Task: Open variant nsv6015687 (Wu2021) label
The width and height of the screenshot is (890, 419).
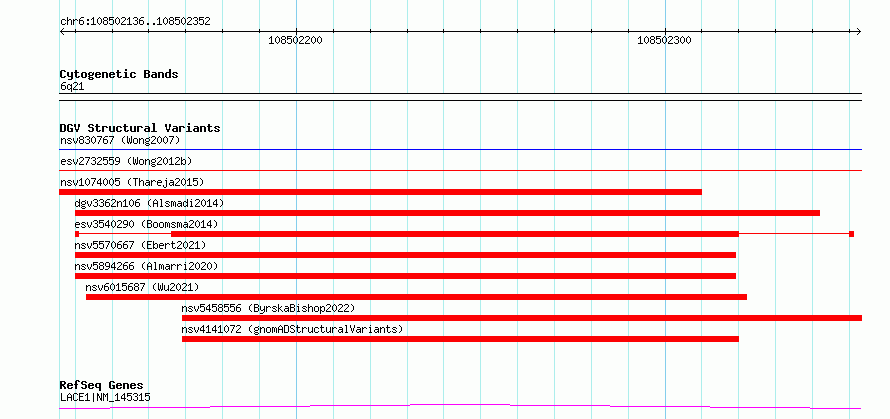Action: (142, 287)
